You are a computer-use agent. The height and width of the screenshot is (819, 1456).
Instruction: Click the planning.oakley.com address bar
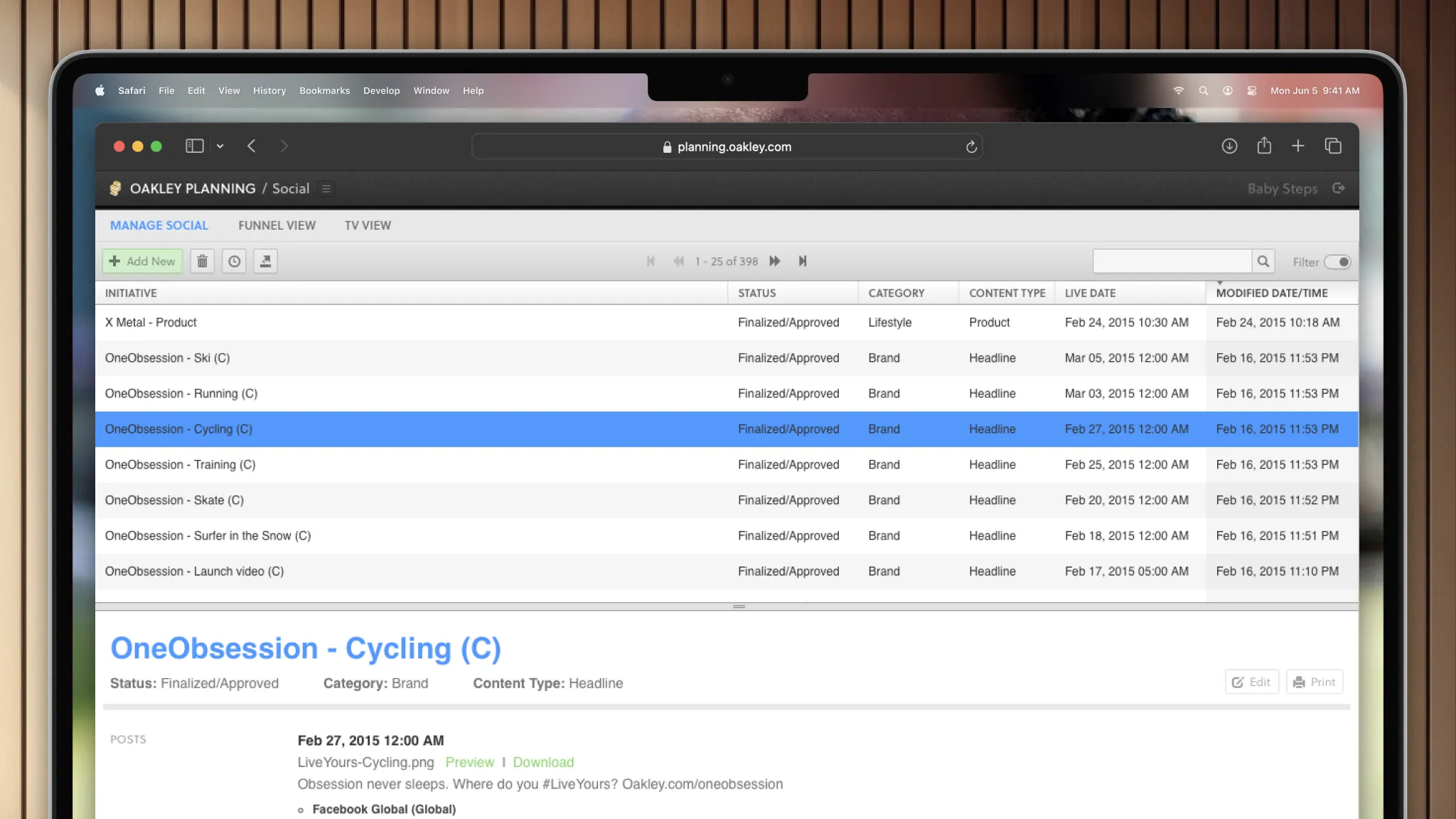point(727,147)
